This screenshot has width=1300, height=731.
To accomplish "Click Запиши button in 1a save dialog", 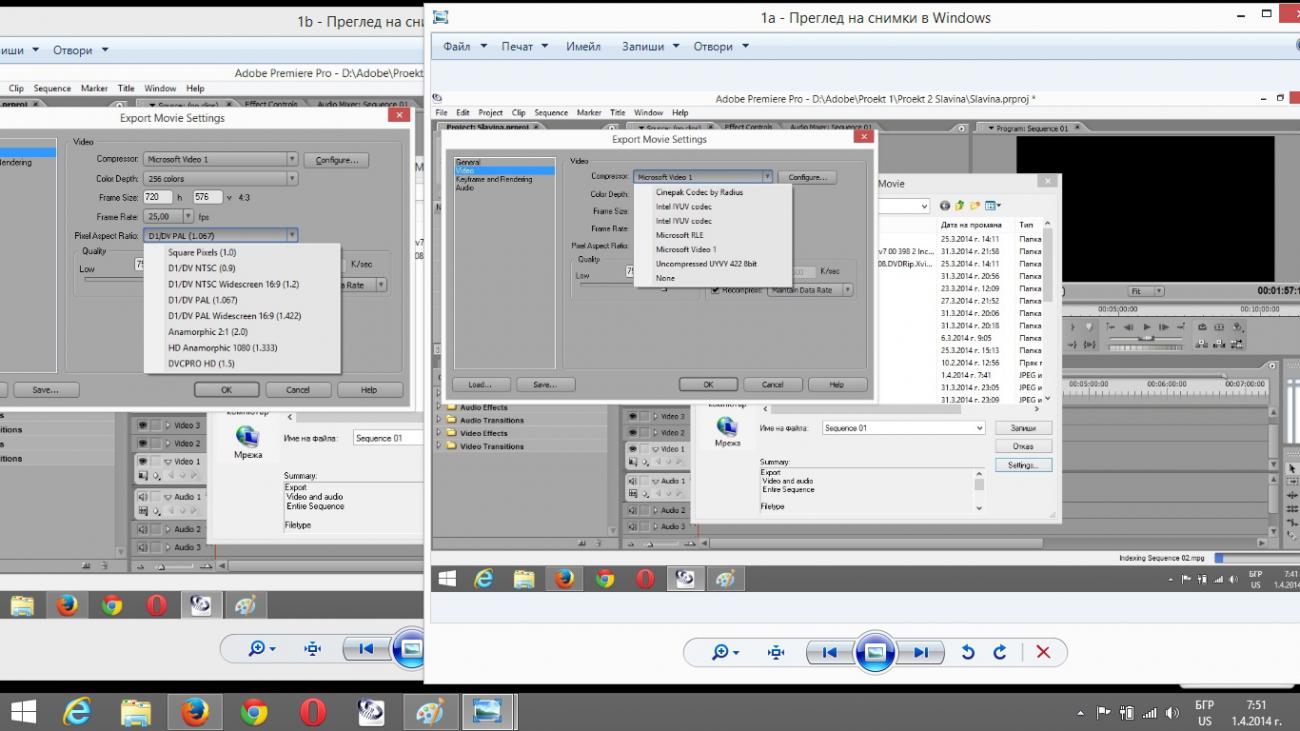I will click(1023, 428).
